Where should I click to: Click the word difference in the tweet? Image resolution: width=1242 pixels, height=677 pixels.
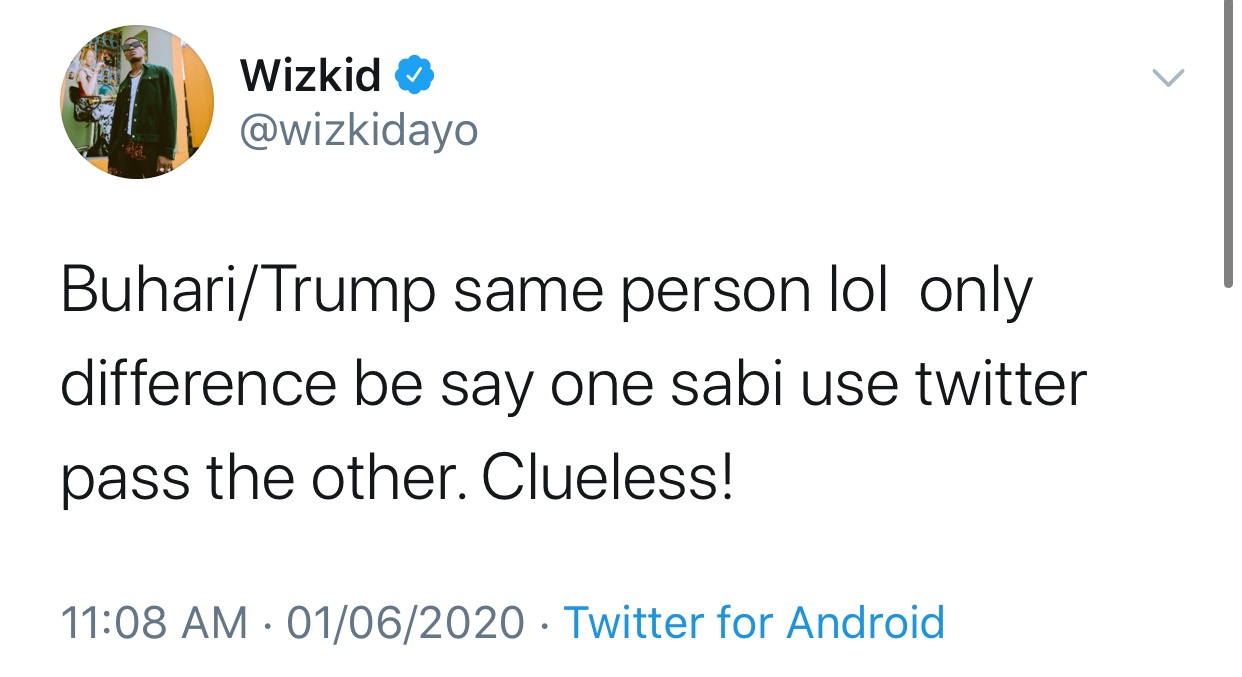(x=198, y=384)
